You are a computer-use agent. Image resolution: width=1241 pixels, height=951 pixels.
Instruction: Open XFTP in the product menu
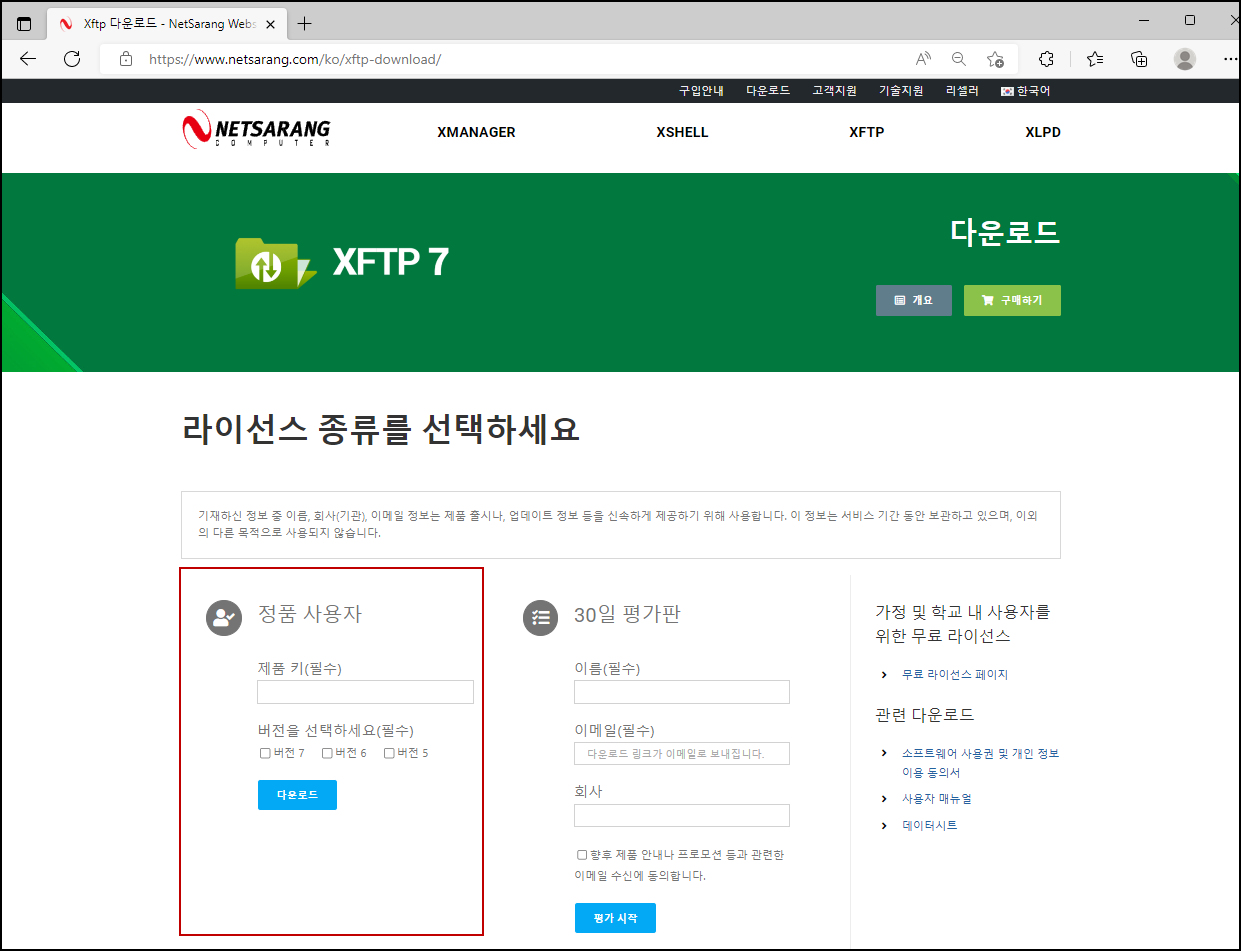coord(866,132)
